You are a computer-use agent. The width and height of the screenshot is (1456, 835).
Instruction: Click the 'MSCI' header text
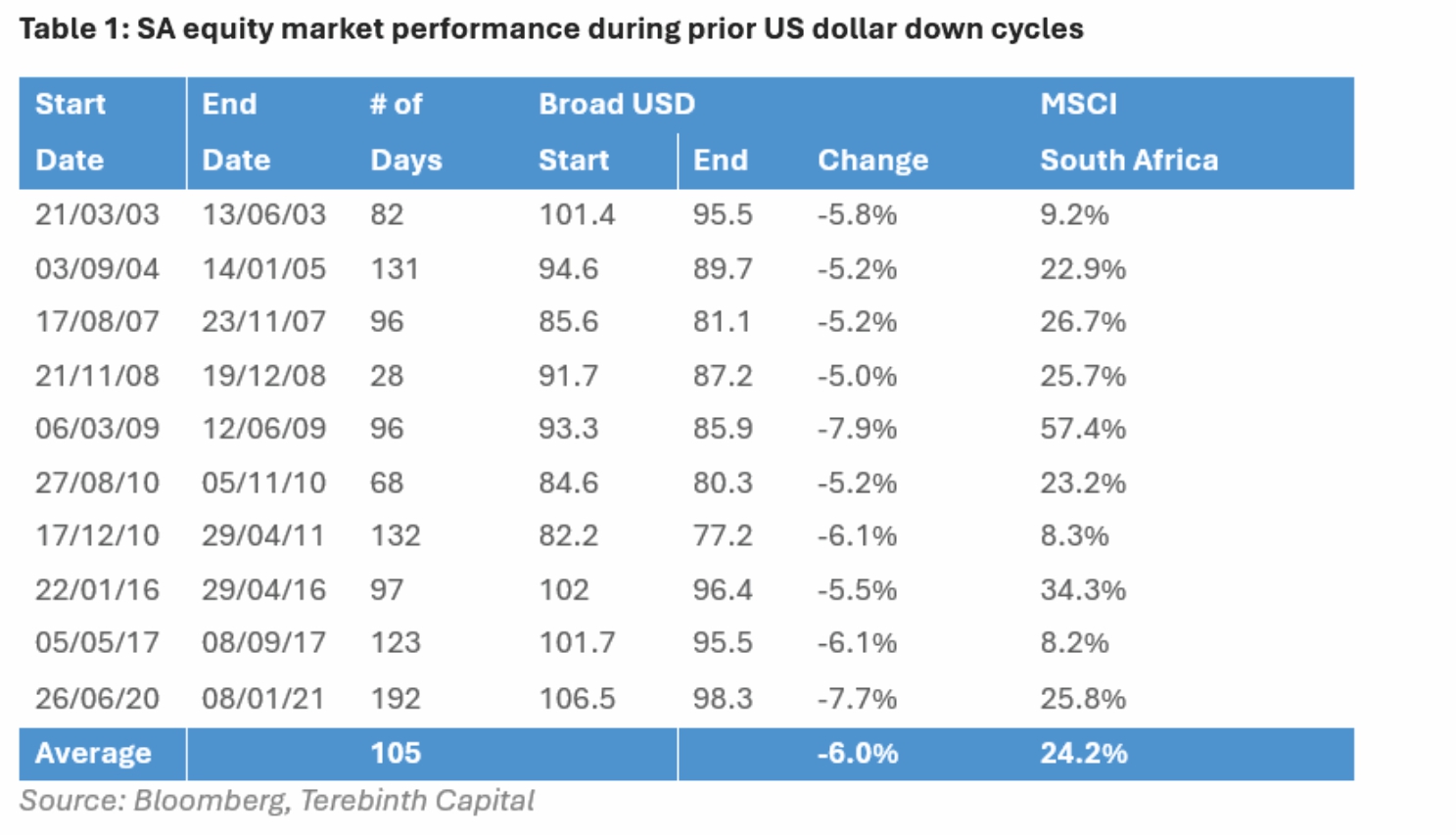coord(1078,104)
